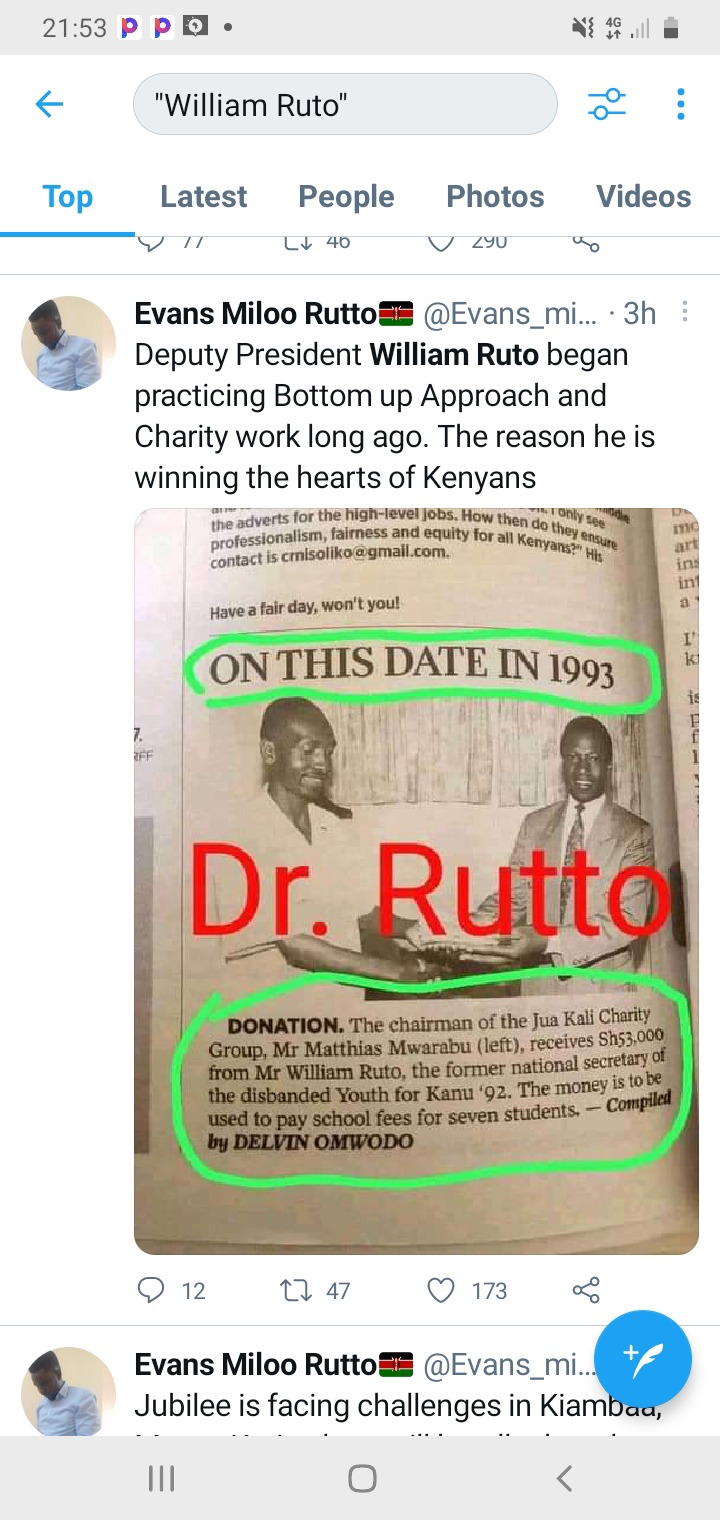Select the Top results tab
The image size is (720, 1520).
[x=67, y=196]
